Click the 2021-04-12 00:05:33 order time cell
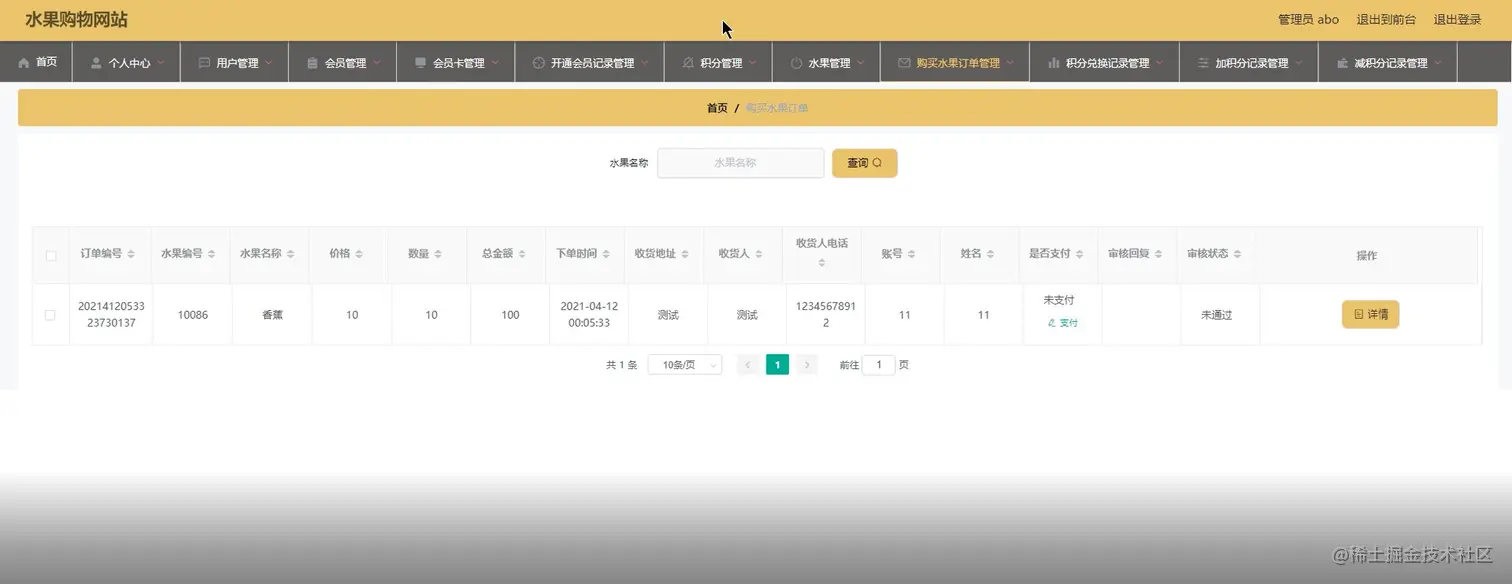Image resolution: width=1512 pixels, height=584 pixels. 589,315
